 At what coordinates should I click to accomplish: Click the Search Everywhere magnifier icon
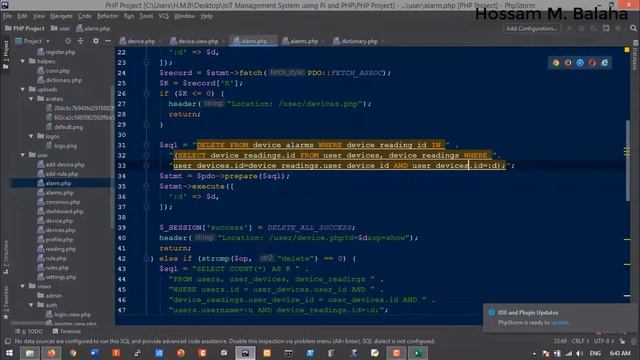click(633, 28)
